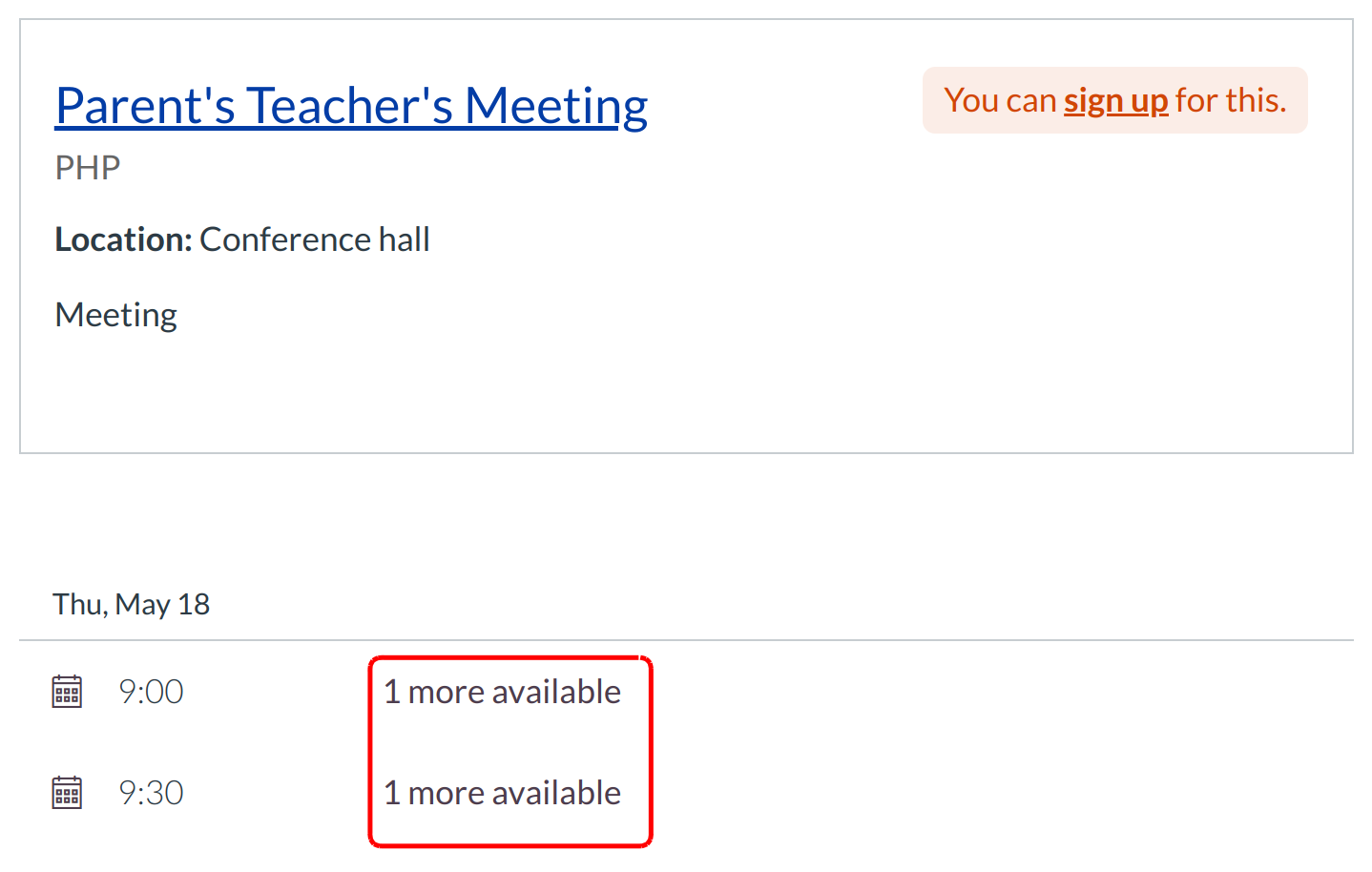Viewport: 1372px width, 872px height.
Task: Click the divider line under the date header
Action: 686,640
